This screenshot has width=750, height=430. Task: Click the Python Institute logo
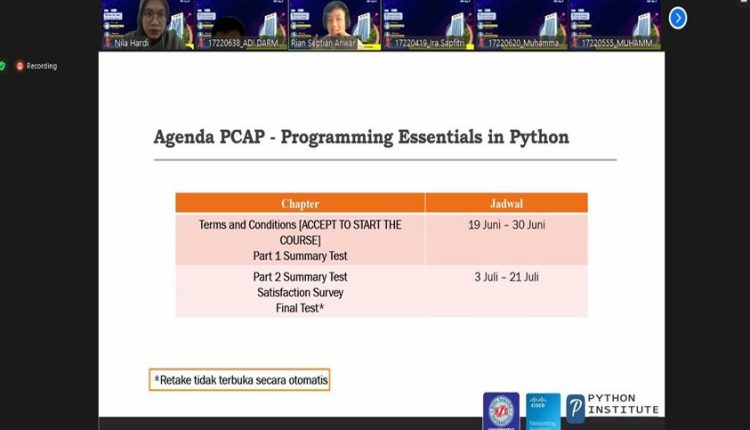(x=613, y=407)
